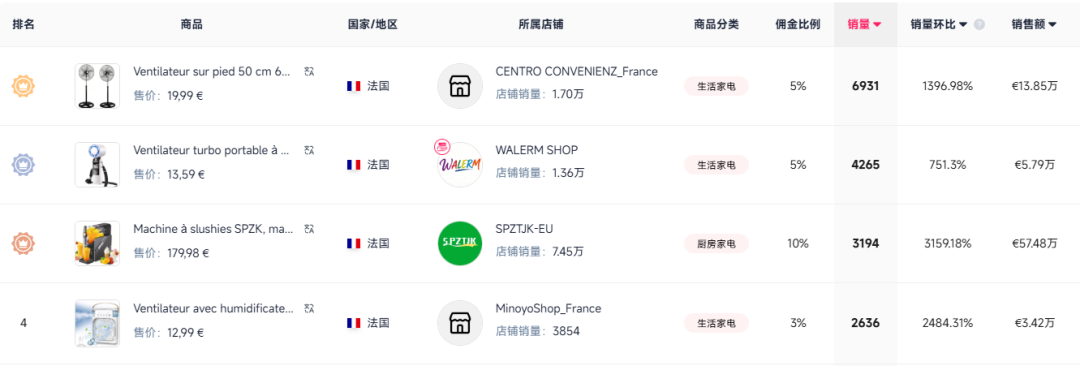This screenshot has width=1080, height=366.
Task: Sort by 销量 column arrow
Action: pos(878,24)
